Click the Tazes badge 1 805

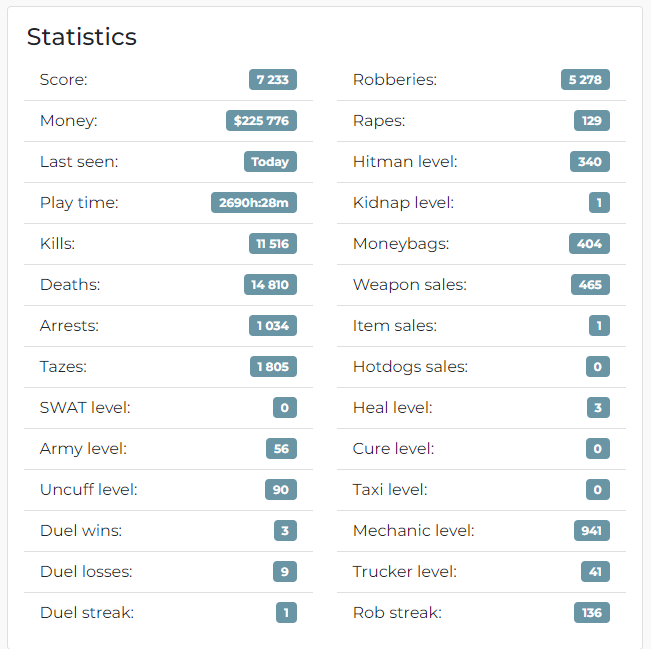click(273, 367)
